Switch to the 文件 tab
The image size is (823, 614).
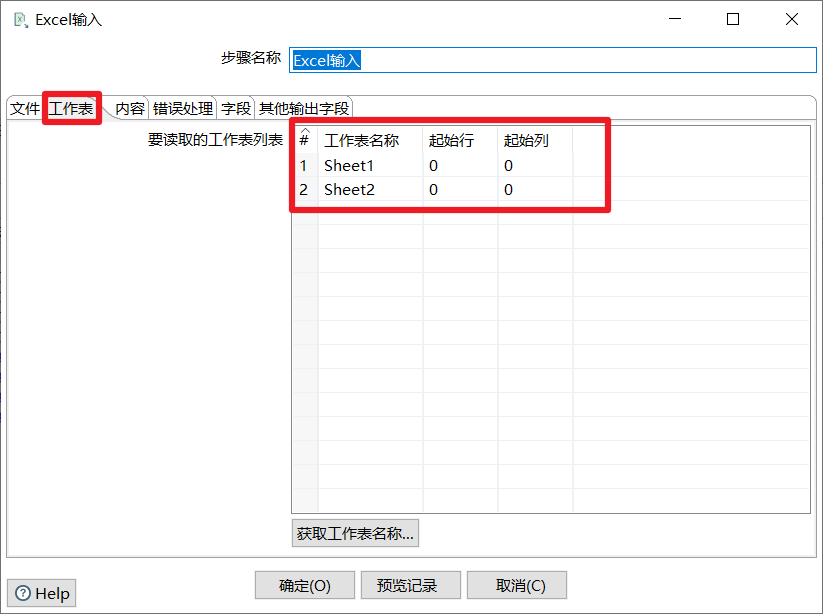coord(25,109)
